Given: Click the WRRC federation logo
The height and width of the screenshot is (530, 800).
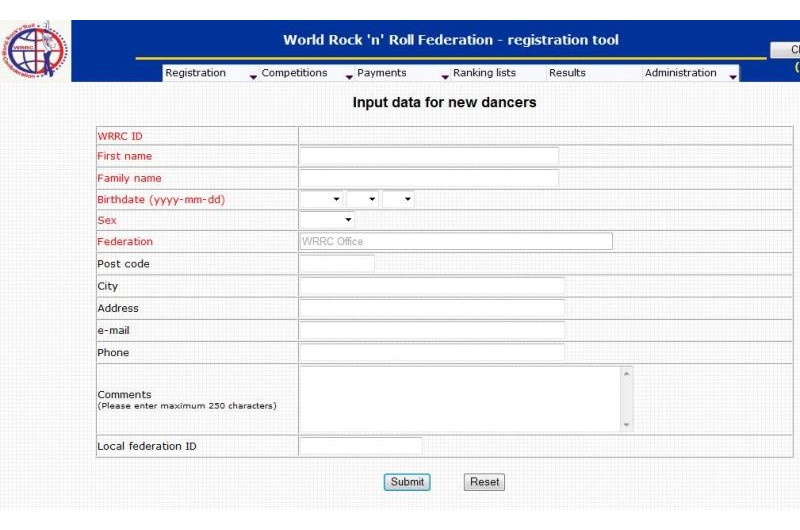Looking at the screenshot, I should point(36,50).
